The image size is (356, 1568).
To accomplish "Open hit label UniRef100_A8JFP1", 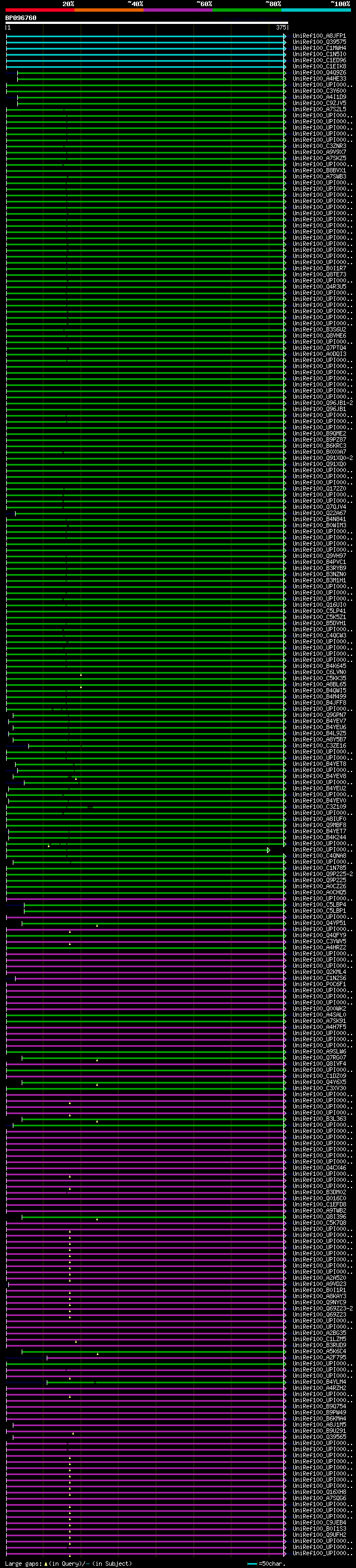I will coord(319,36).
